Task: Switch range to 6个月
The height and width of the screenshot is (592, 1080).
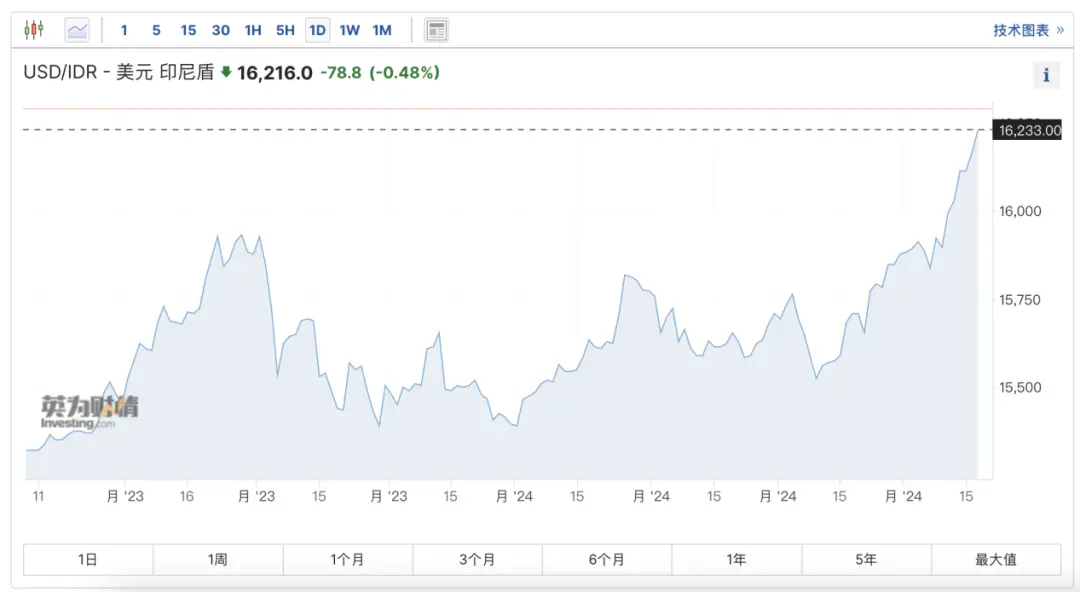Action: point(607,560)
